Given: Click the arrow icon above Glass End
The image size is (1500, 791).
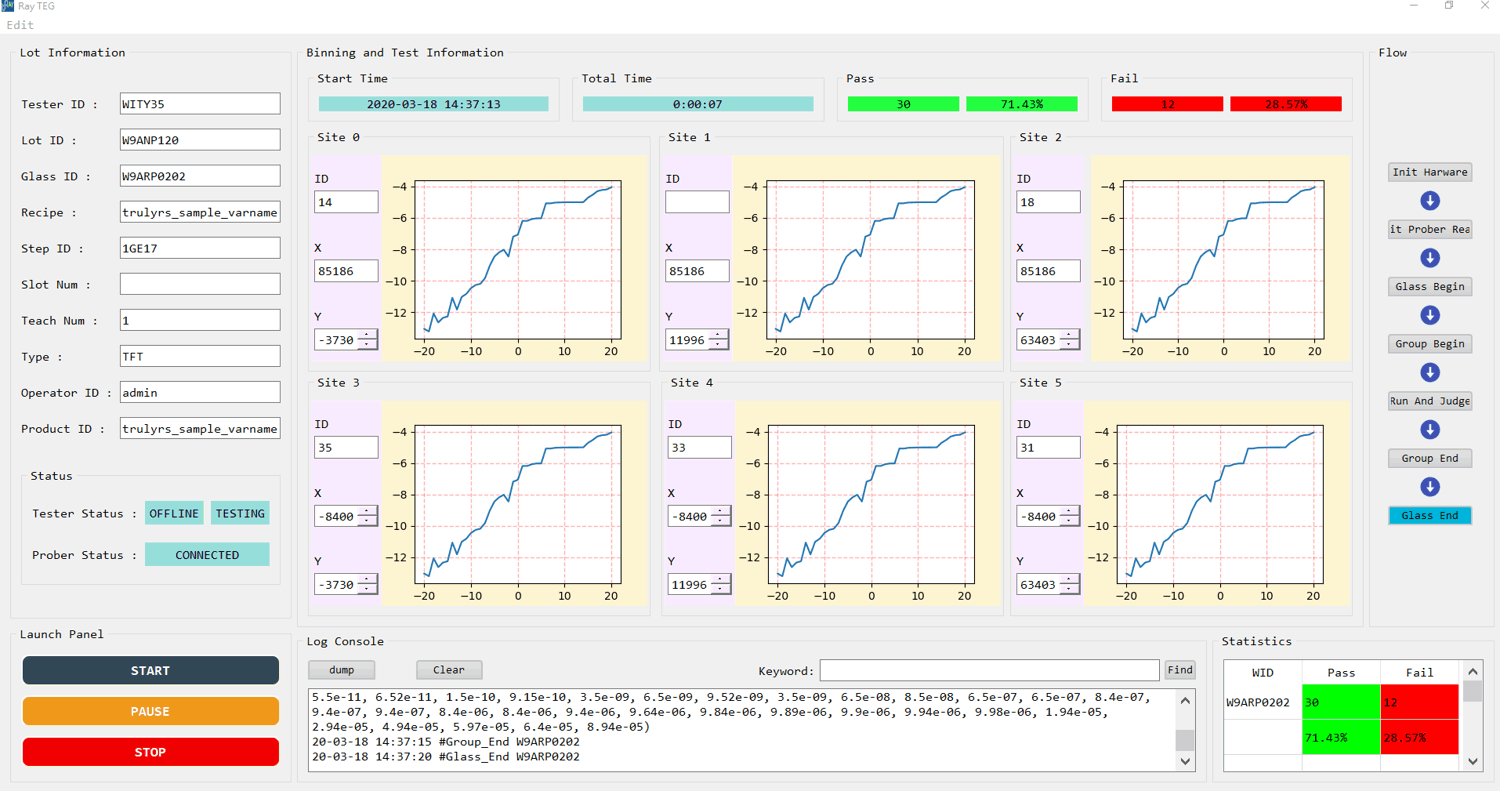Looking at the screenshot, I should [x=1430, y=487].
